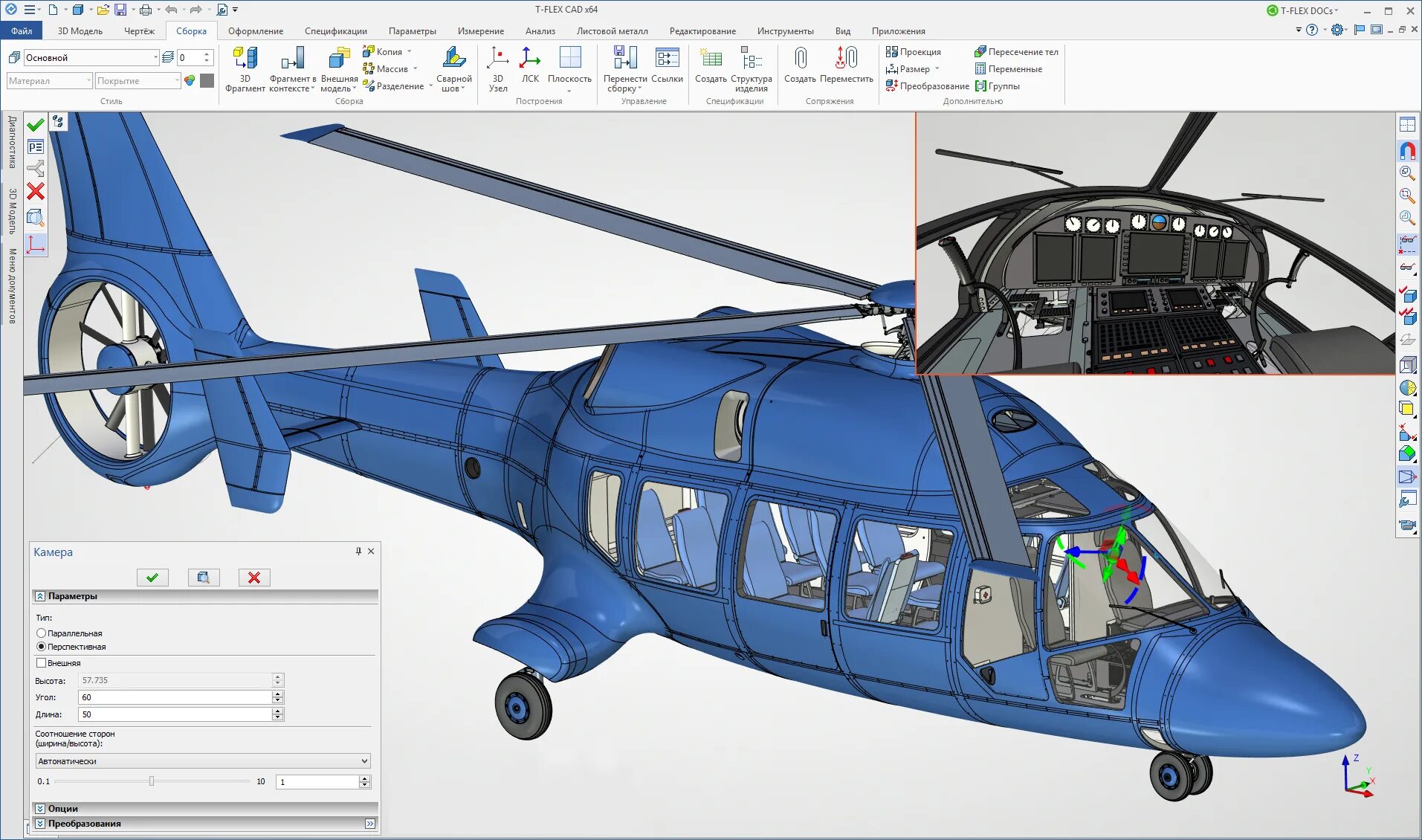The height and width of the screenshot is (840, 1422).
Task: Click the Угол input field
Action: [x=175, y=697]
